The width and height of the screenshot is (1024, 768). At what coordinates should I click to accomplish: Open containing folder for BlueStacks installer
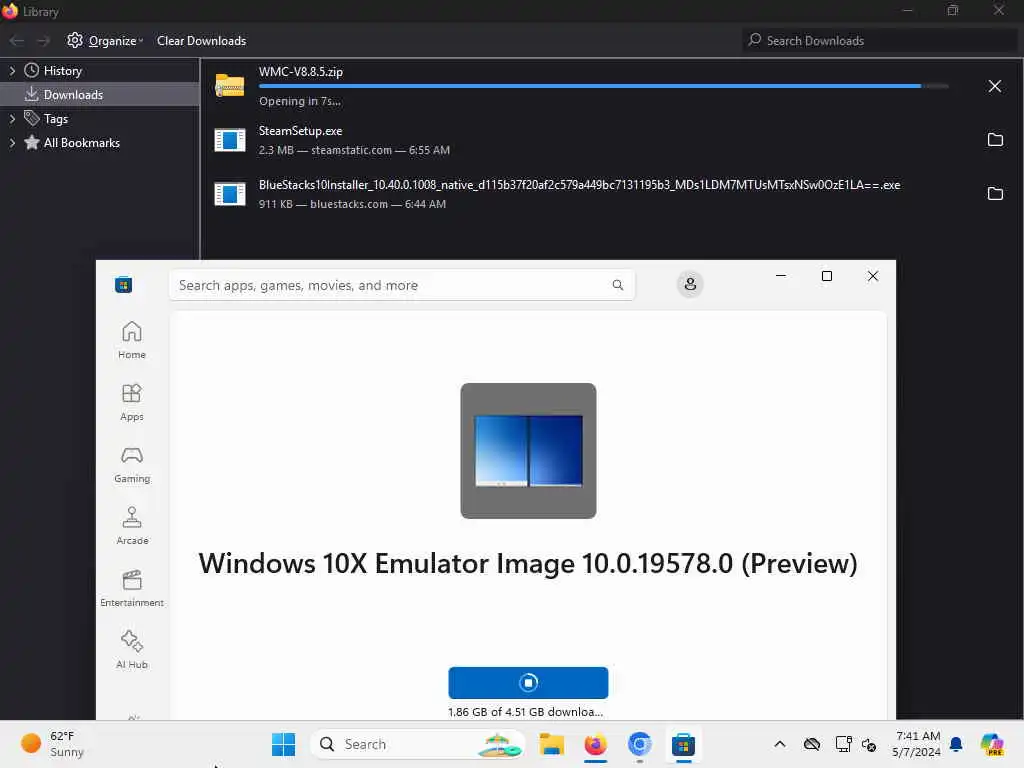click(x=995, y=193)
